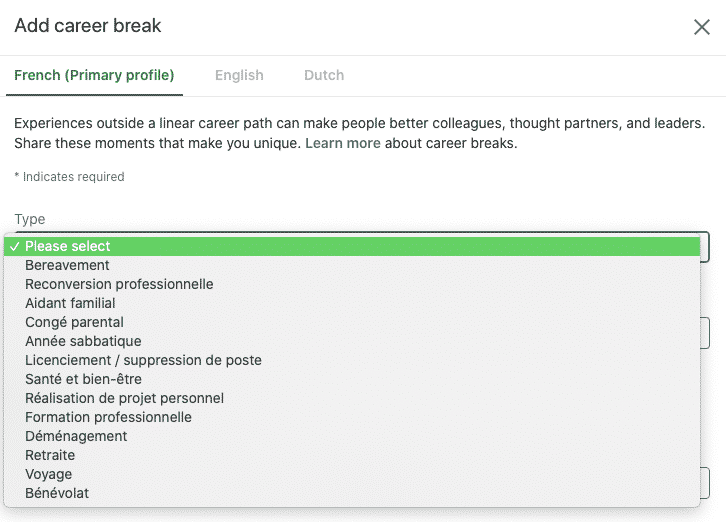Viewport: 726px width, 522px height.
Task: Select Bénévolat option
Action: tap(57, 493)
